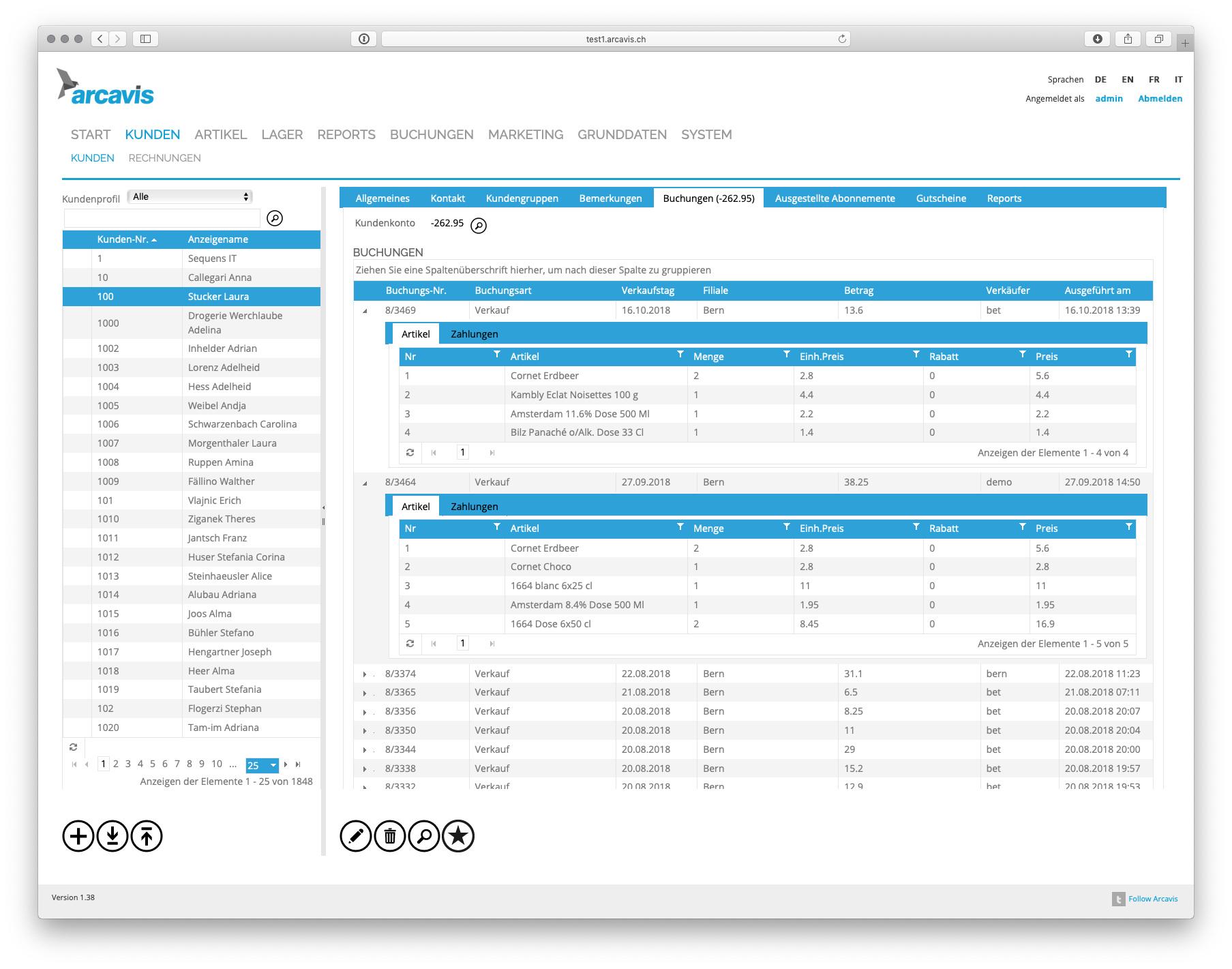1232x969 pixels.
Task: Click the pencil edit icon
Action: click(x=356, y=836)
